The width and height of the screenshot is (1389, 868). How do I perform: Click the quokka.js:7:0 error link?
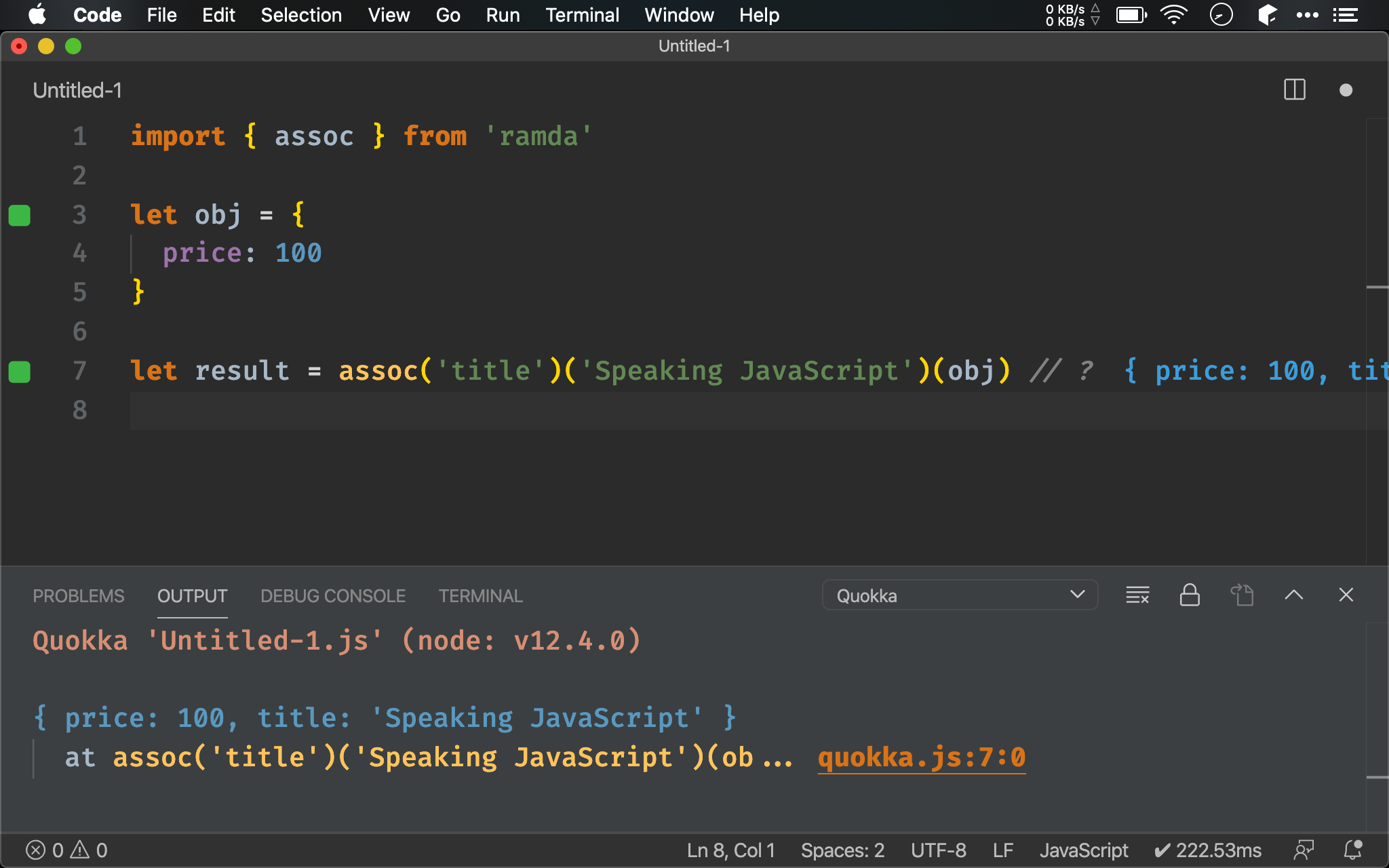pyautogui.click(x=921, y=757)
